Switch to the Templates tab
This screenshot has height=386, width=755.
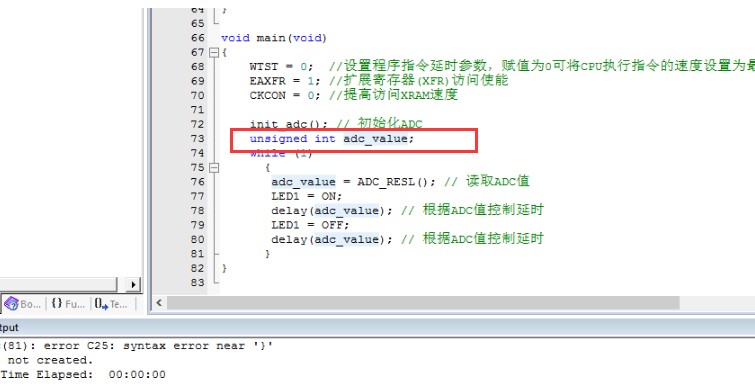click(x=111, y=304)
